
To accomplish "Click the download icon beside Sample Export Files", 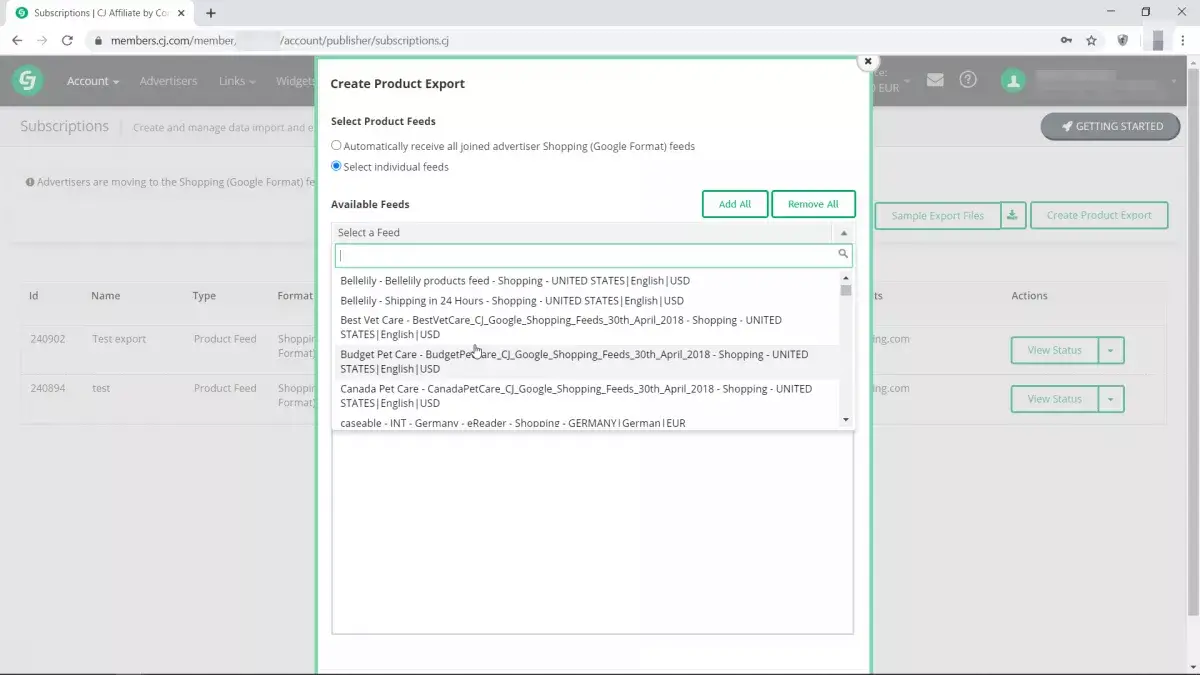I will pyautogui.click(x=1013, y=215).
